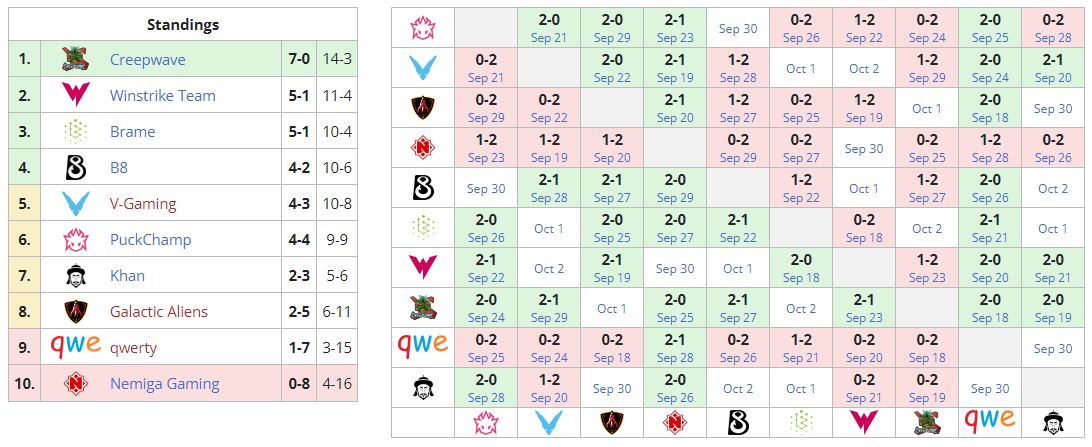1092x447 pixels.
Task: Open the Creepwave team link
Action: pyautogui.click(x=147, y=60)
